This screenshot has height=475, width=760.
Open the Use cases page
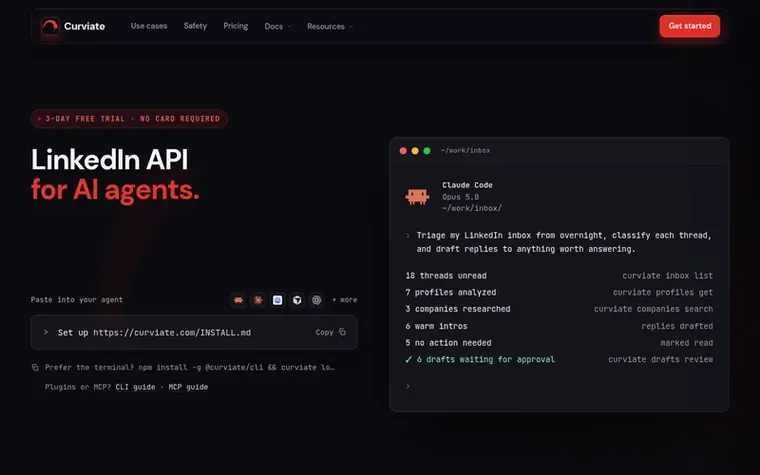click(149, 26)
